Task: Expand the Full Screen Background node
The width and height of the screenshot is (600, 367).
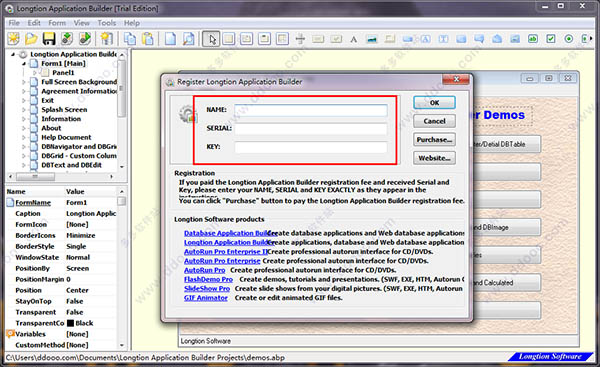Action: click(x=24, y=82)
